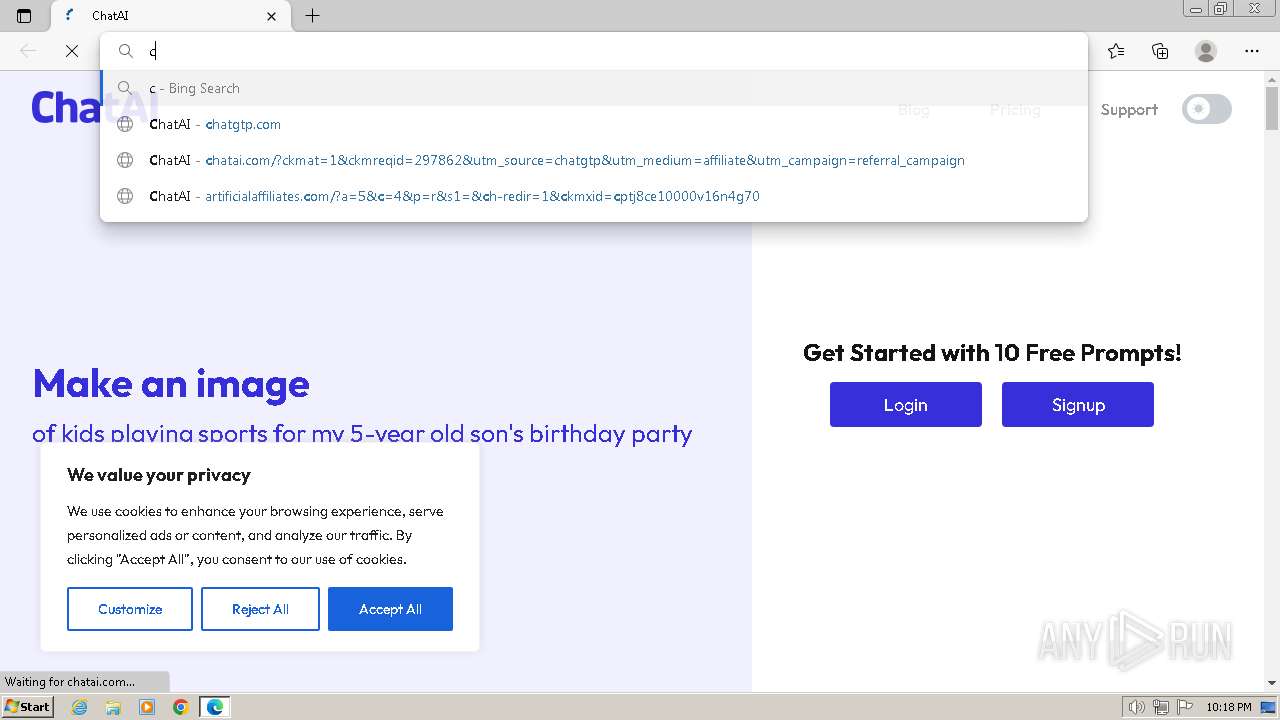Choose the chatai.com referral suggestion
The image size is (1280, 720).
point(594,160)
